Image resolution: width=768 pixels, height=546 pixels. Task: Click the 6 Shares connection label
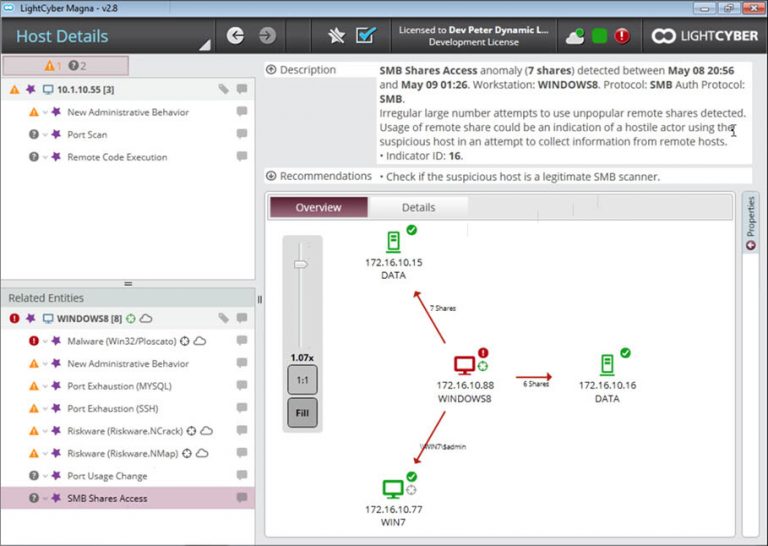coord(536,384)
